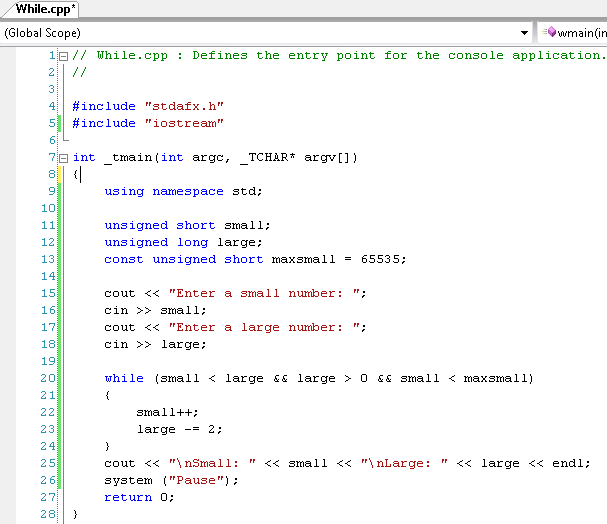Screen dimensions: 607x524
Task: Click the comment text on line 1
Action: 339,56
